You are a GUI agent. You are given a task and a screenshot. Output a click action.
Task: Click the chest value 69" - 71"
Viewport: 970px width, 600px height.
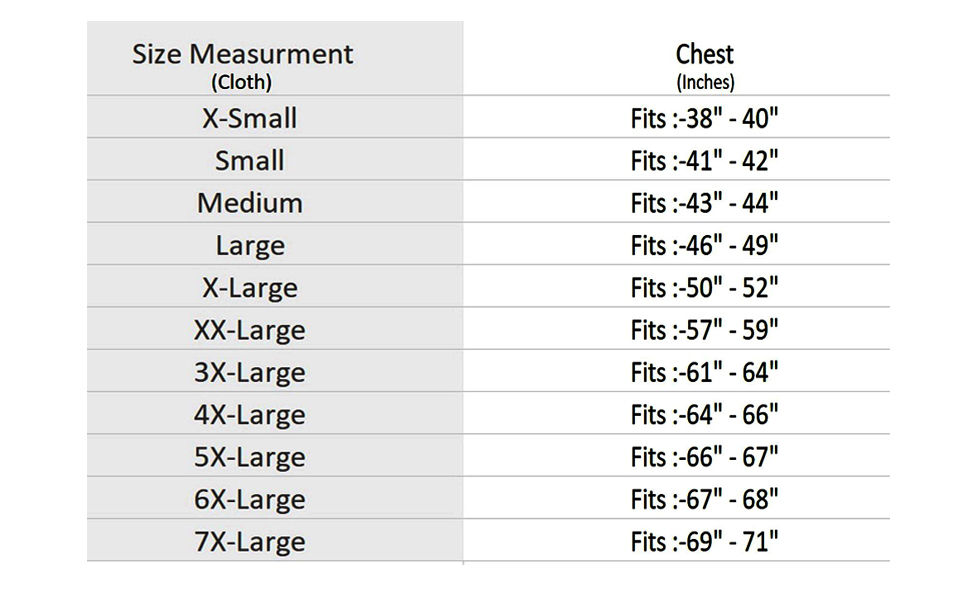pos(705,543)
